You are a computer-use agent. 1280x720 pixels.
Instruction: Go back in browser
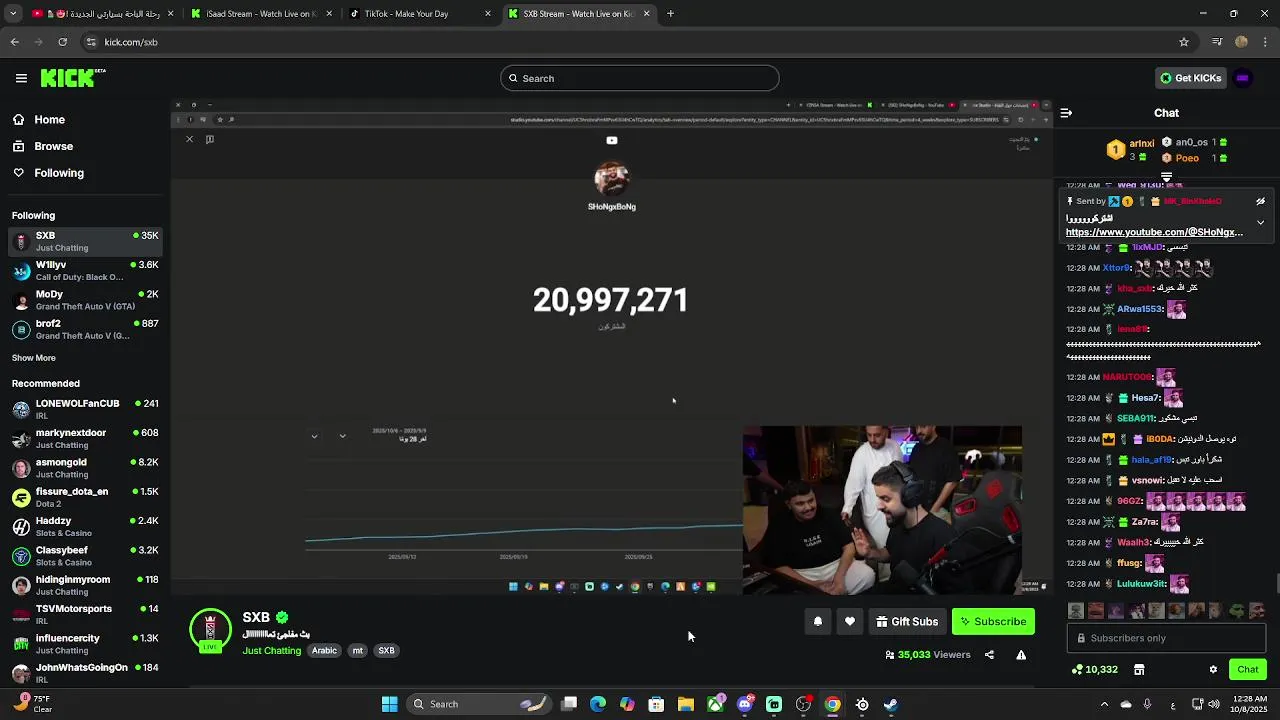14,42
